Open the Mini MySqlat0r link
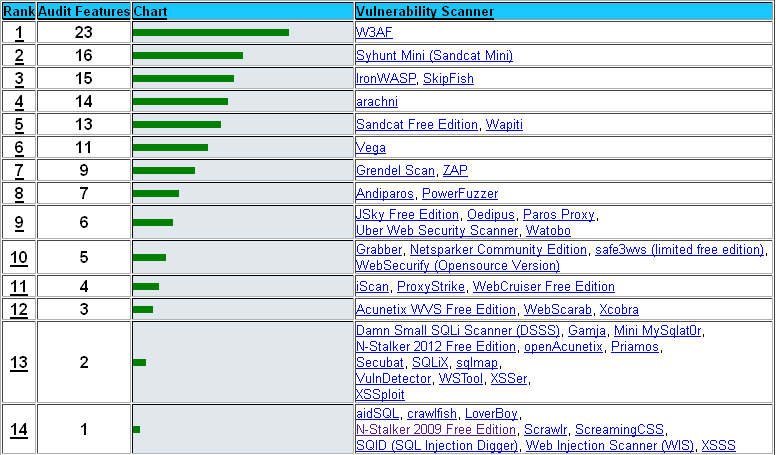Viewport: 776px width, 455px height. click(x=658, y=330)
